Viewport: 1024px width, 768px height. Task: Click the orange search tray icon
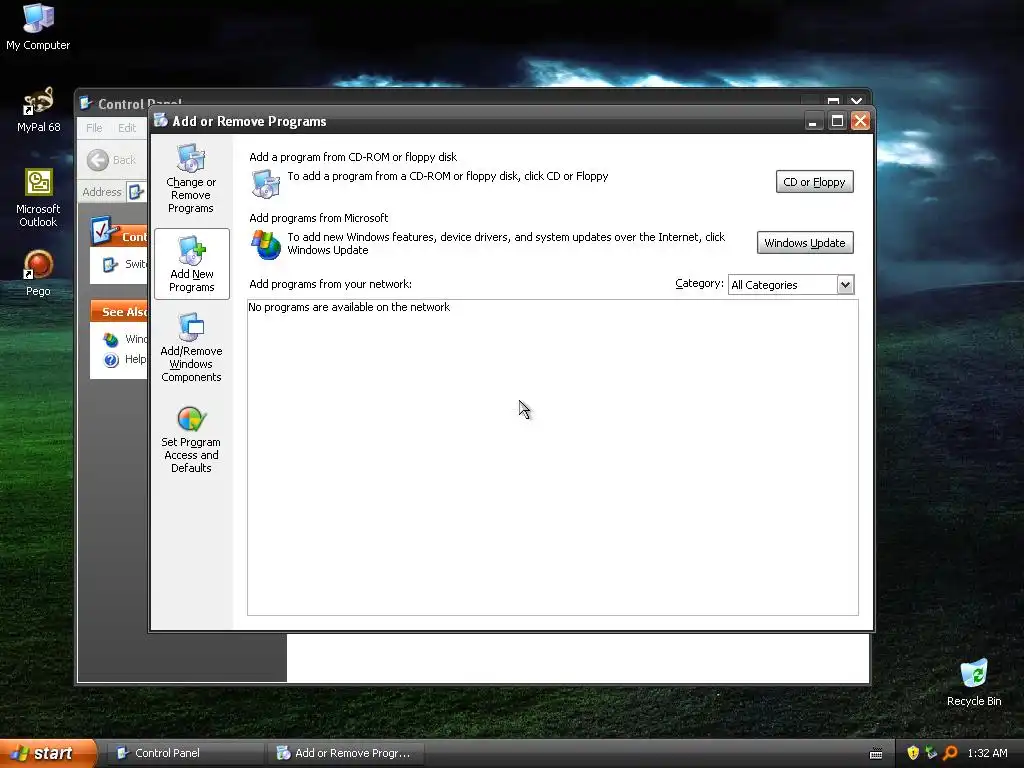(950, 753)
